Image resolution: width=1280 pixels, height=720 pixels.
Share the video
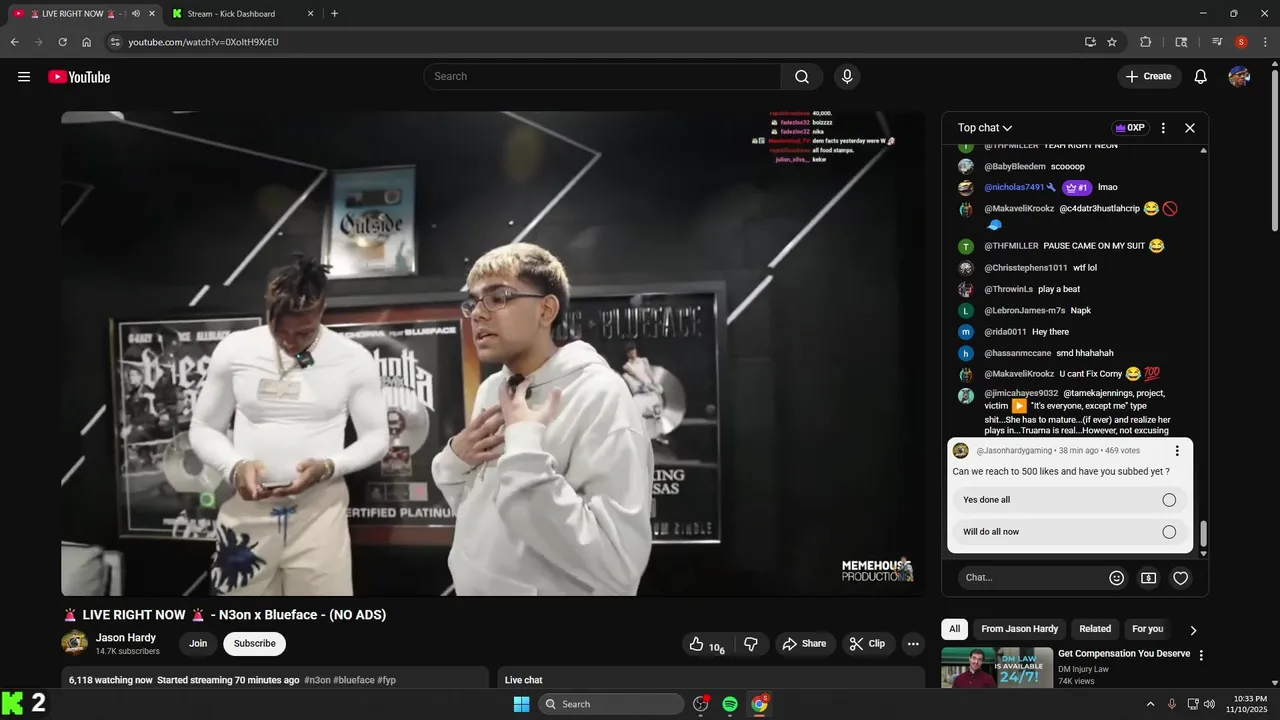[x=804, y=644]
